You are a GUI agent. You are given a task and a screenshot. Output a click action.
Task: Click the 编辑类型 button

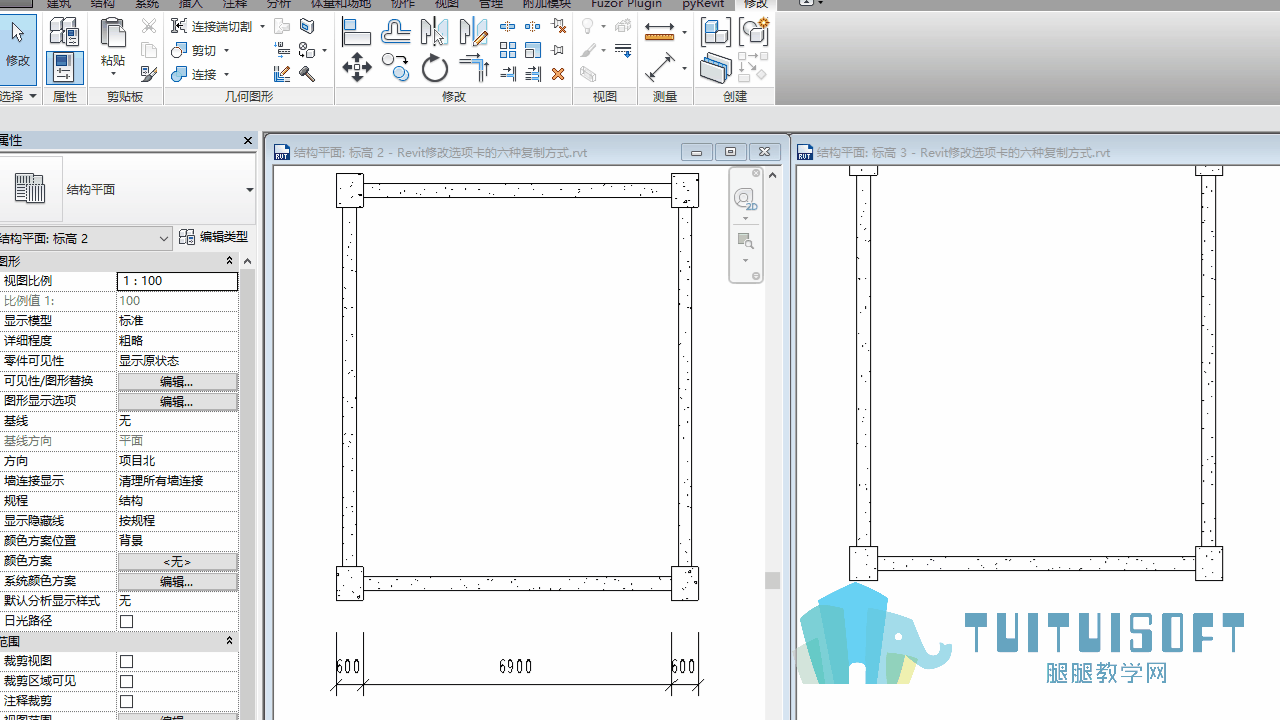pyautogui.click(x=214, y=237)
